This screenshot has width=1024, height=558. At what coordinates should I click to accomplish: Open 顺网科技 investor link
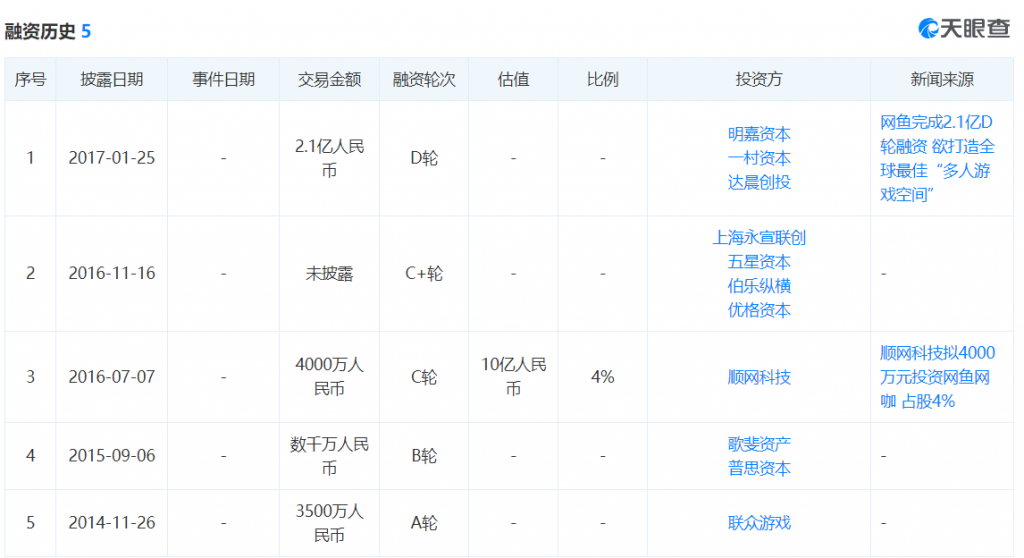coord(759,377)
